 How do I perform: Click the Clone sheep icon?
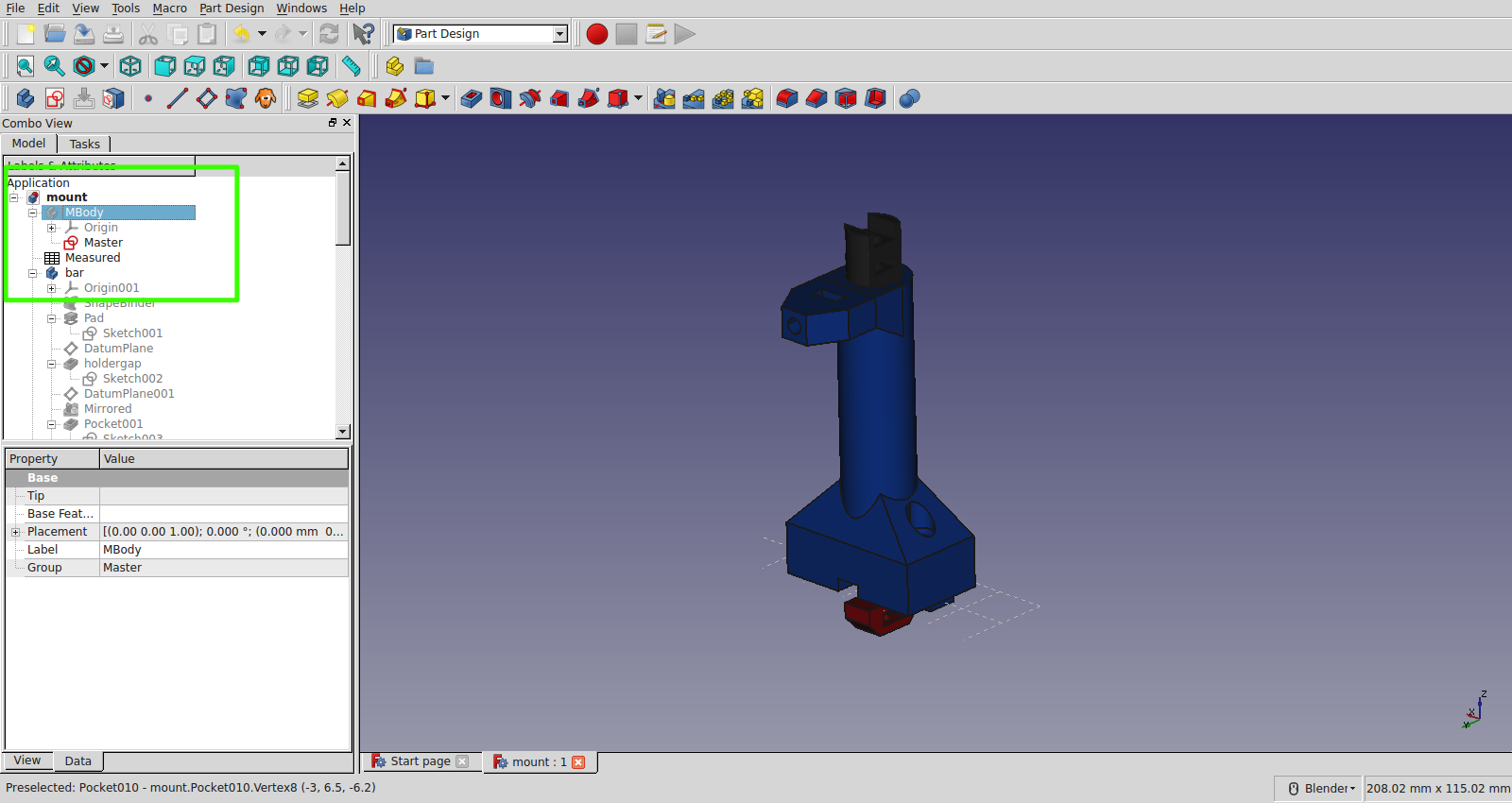[266, 98]
